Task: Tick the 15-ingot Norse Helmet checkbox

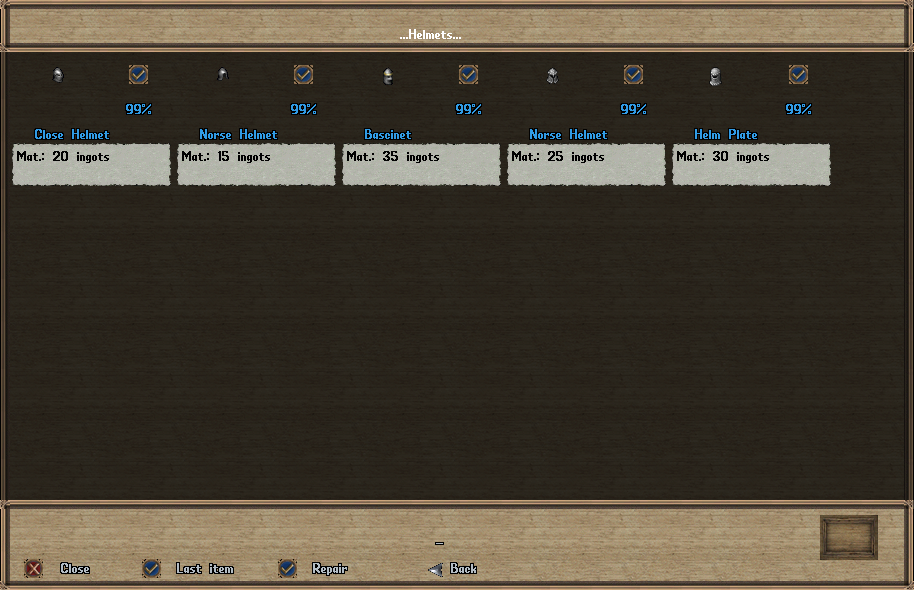Action: pos(303,75)
